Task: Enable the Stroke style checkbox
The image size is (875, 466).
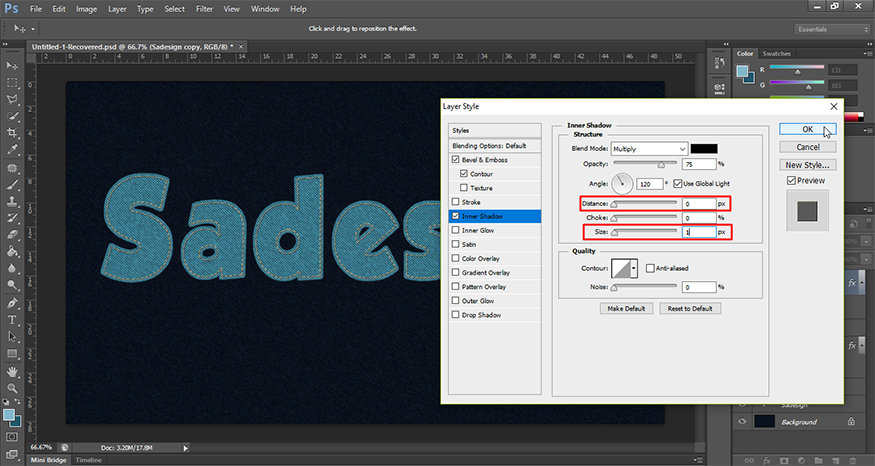Action: coord(455,202)
